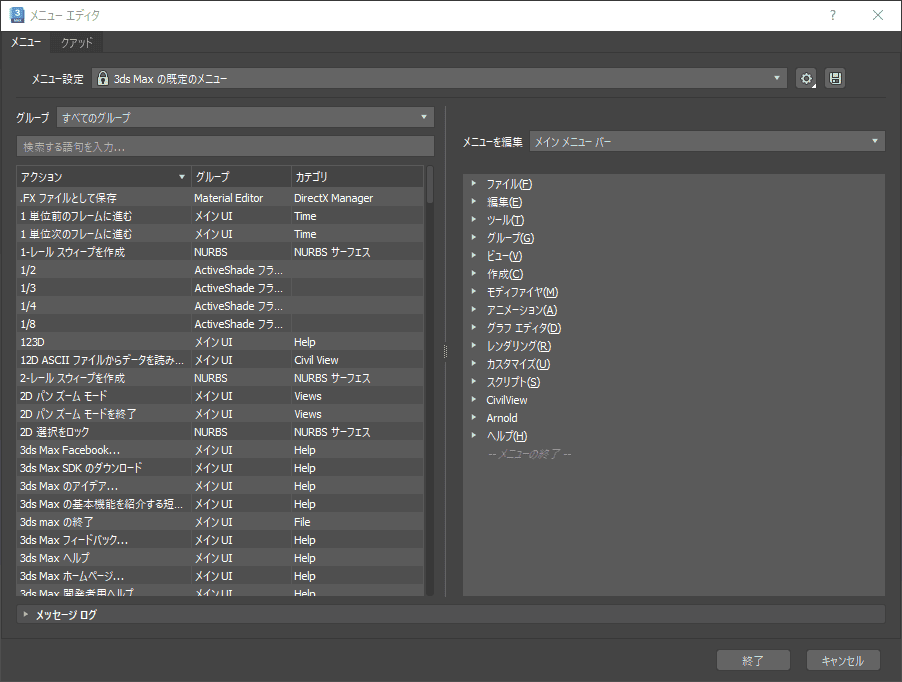Select the 1/3 ActiveShade action row
Viewport: 902px width, 682px height.
[220, 288]
